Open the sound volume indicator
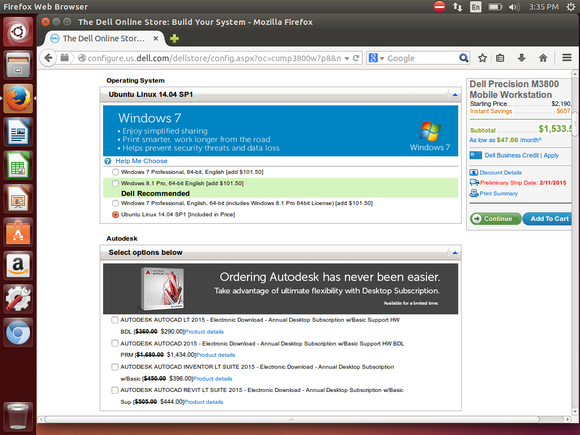Viewport: 580px width, 435px height. (514, 7)
